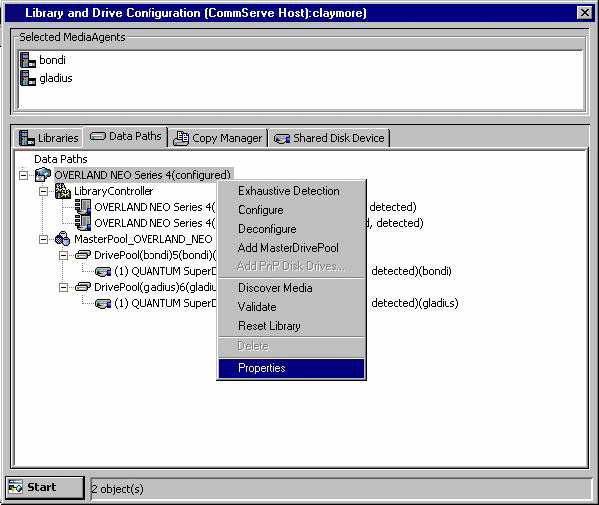Viewport: 599px width, 505px height.
Task: Choose Discover Media from context menu
Action: coord(291,288)
